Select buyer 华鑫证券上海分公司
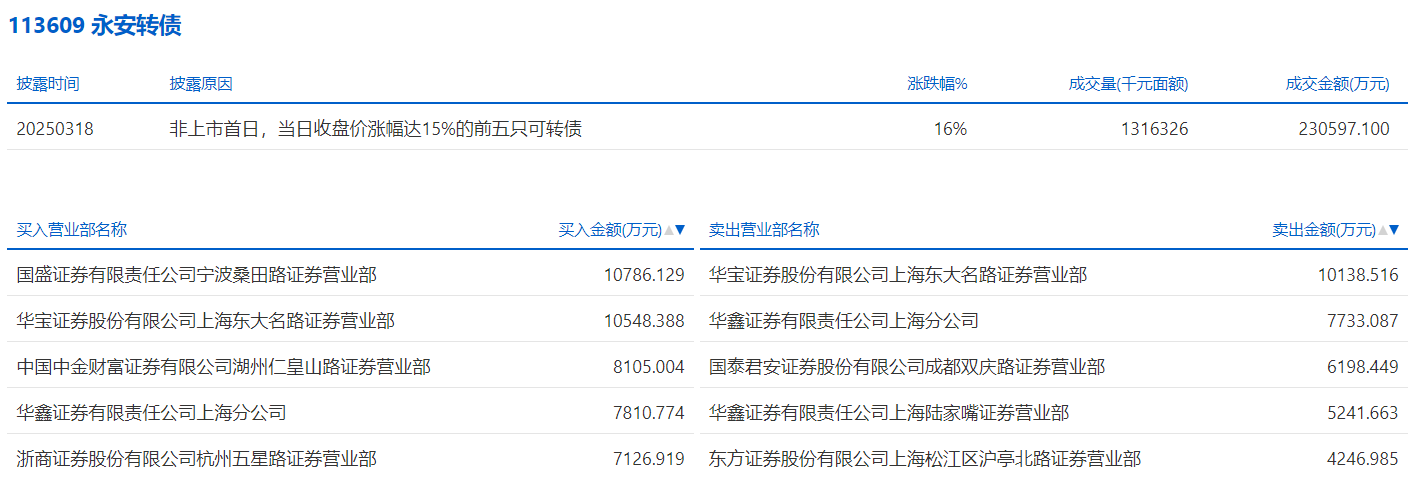 (x=152, y=412)
